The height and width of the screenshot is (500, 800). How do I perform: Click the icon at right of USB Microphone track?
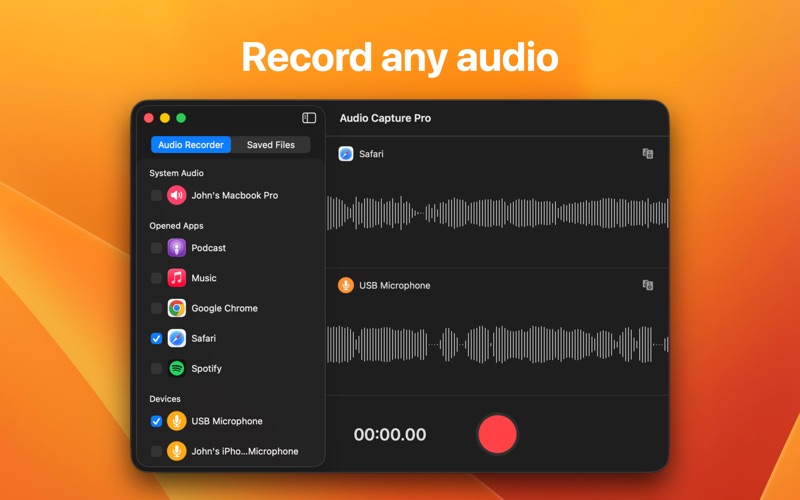tap(647, 285)
